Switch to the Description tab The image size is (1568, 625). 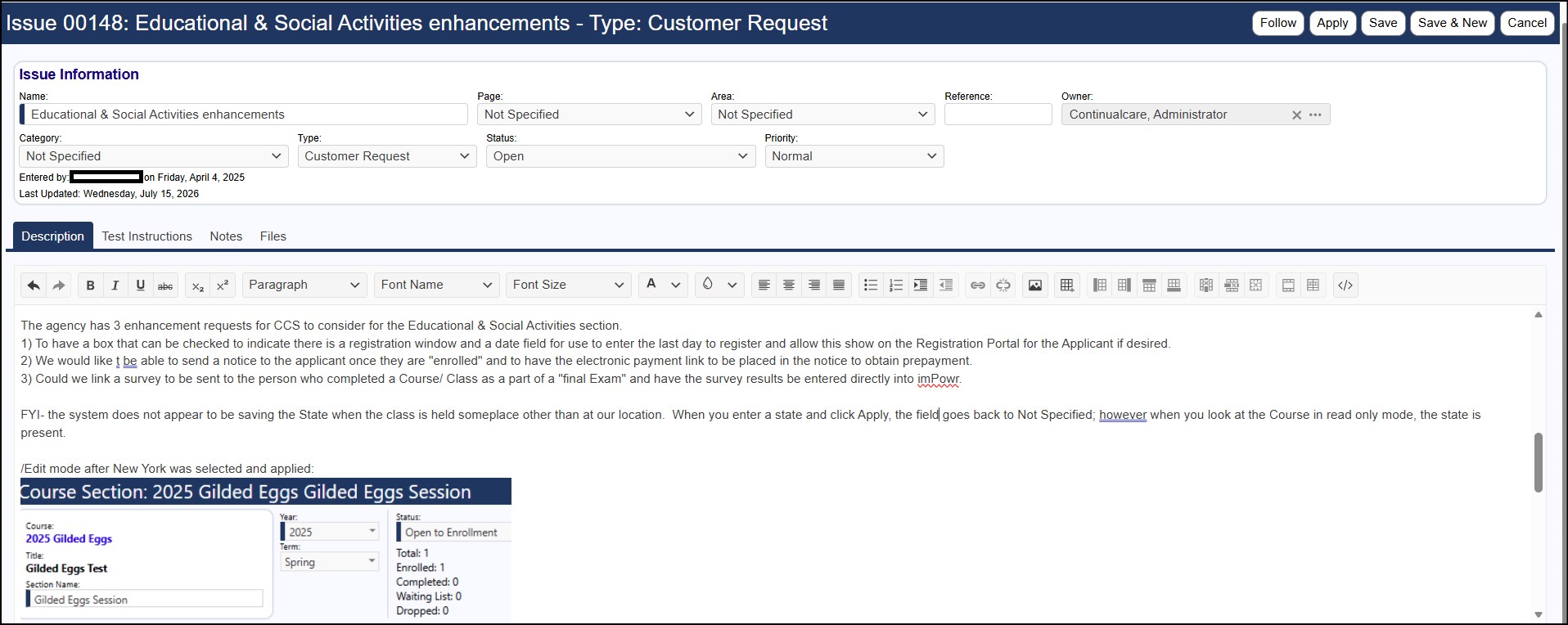pos(53,236)
